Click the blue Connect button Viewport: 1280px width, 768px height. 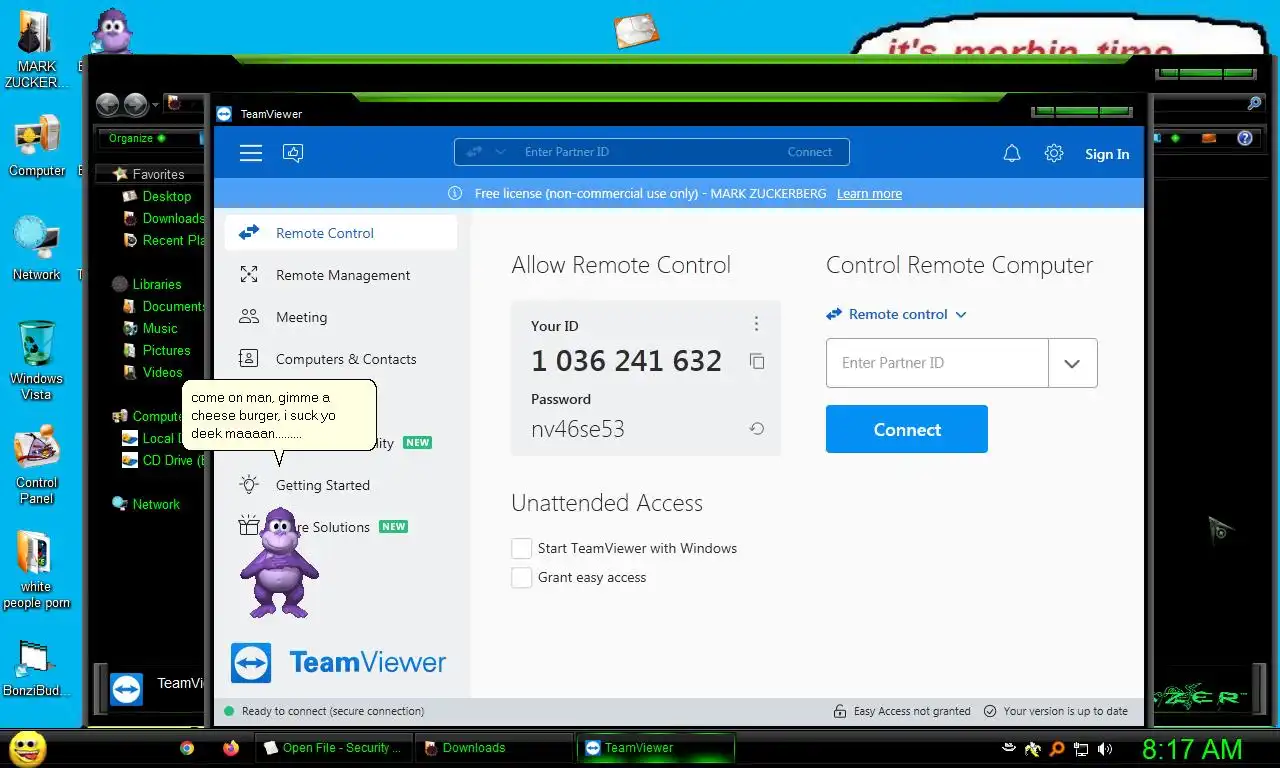point(907,429)
